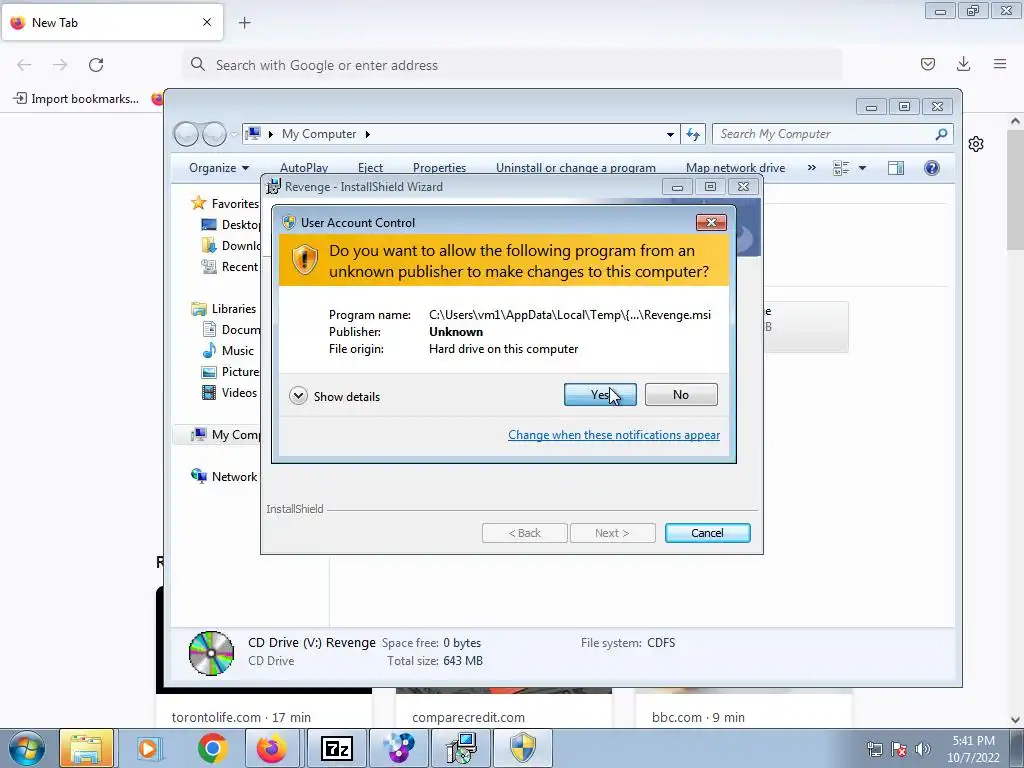Click the Favorites star icon
The image size is (1024, 768).
(199, 203)
